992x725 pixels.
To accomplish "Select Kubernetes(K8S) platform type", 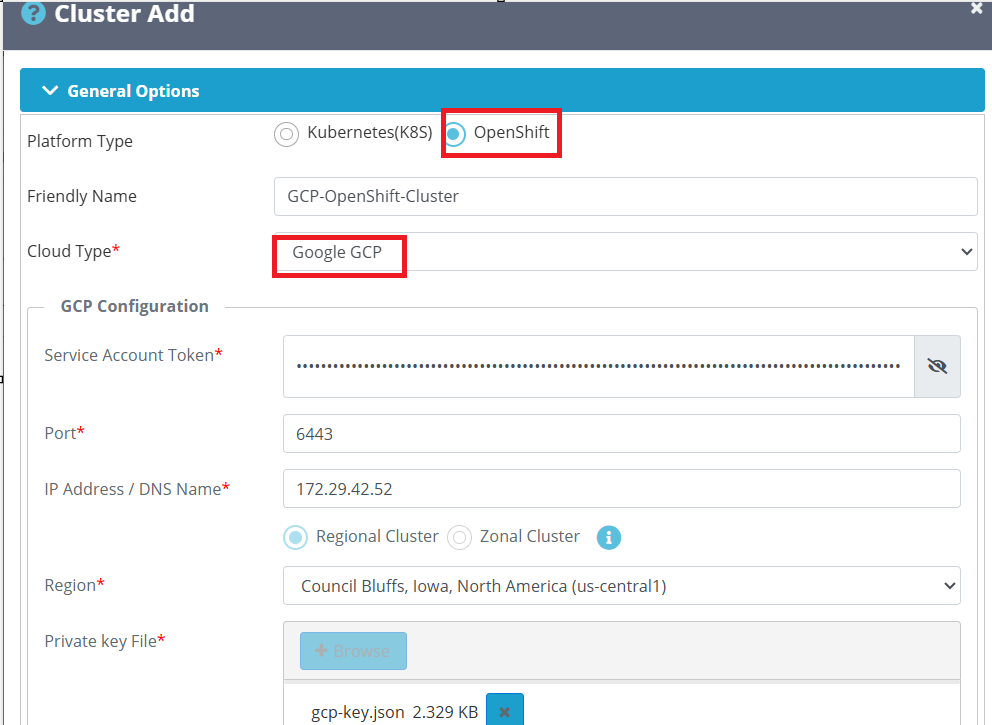I will click(x=287, y=134).
